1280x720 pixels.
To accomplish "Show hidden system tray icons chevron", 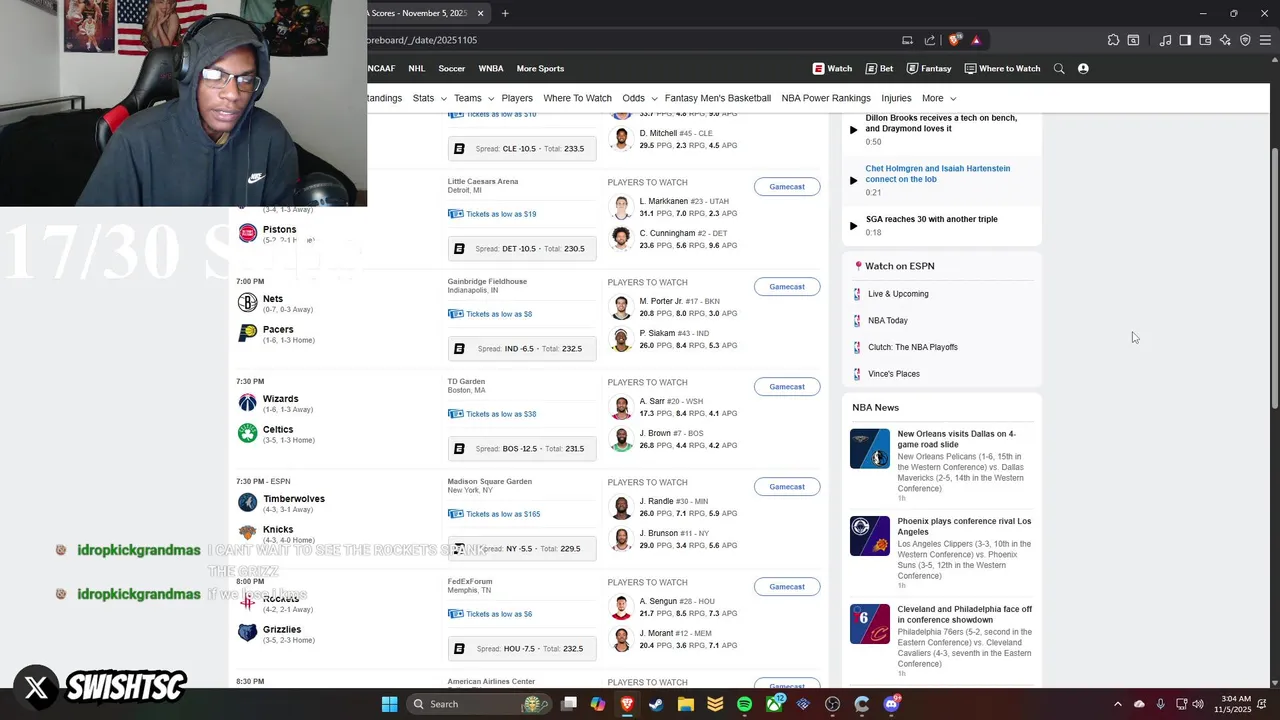I will (x=1118, y=704).
